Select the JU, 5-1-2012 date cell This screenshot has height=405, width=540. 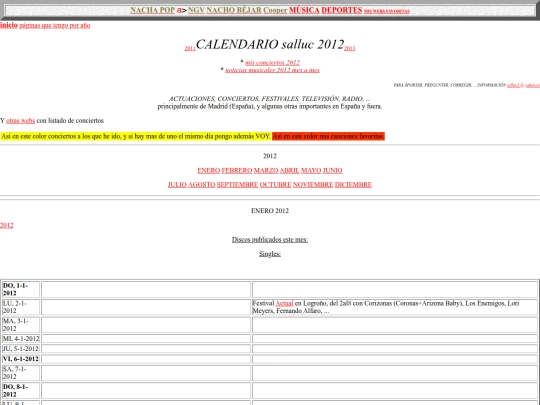coord(21,349)
